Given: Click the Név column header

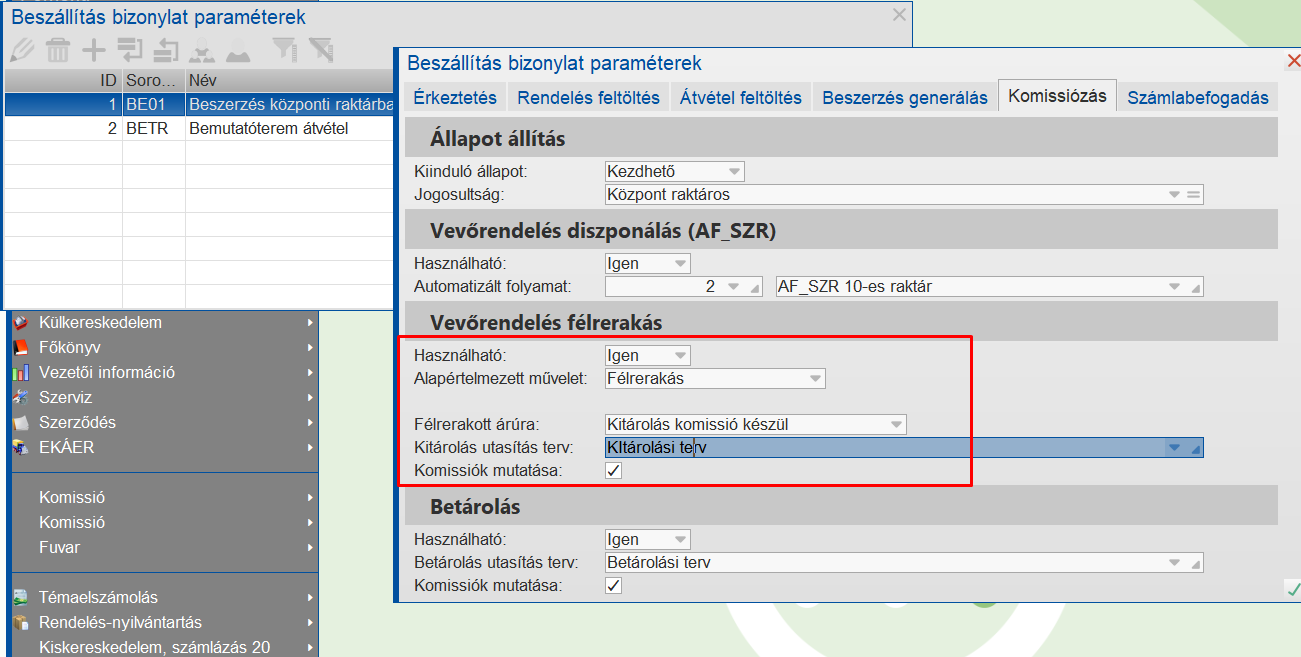Looking at the screenshot, I should pos(290,80).
